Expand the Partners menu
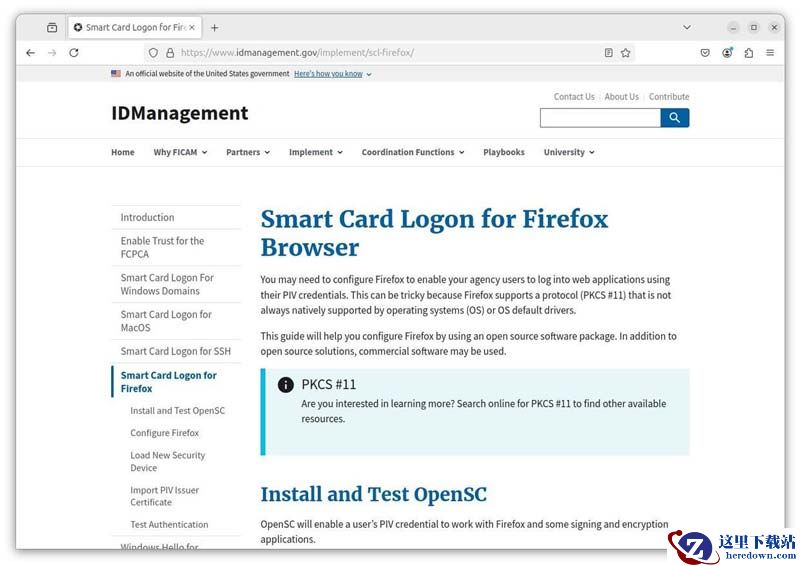The image size is (800, 566). (248, 152)
